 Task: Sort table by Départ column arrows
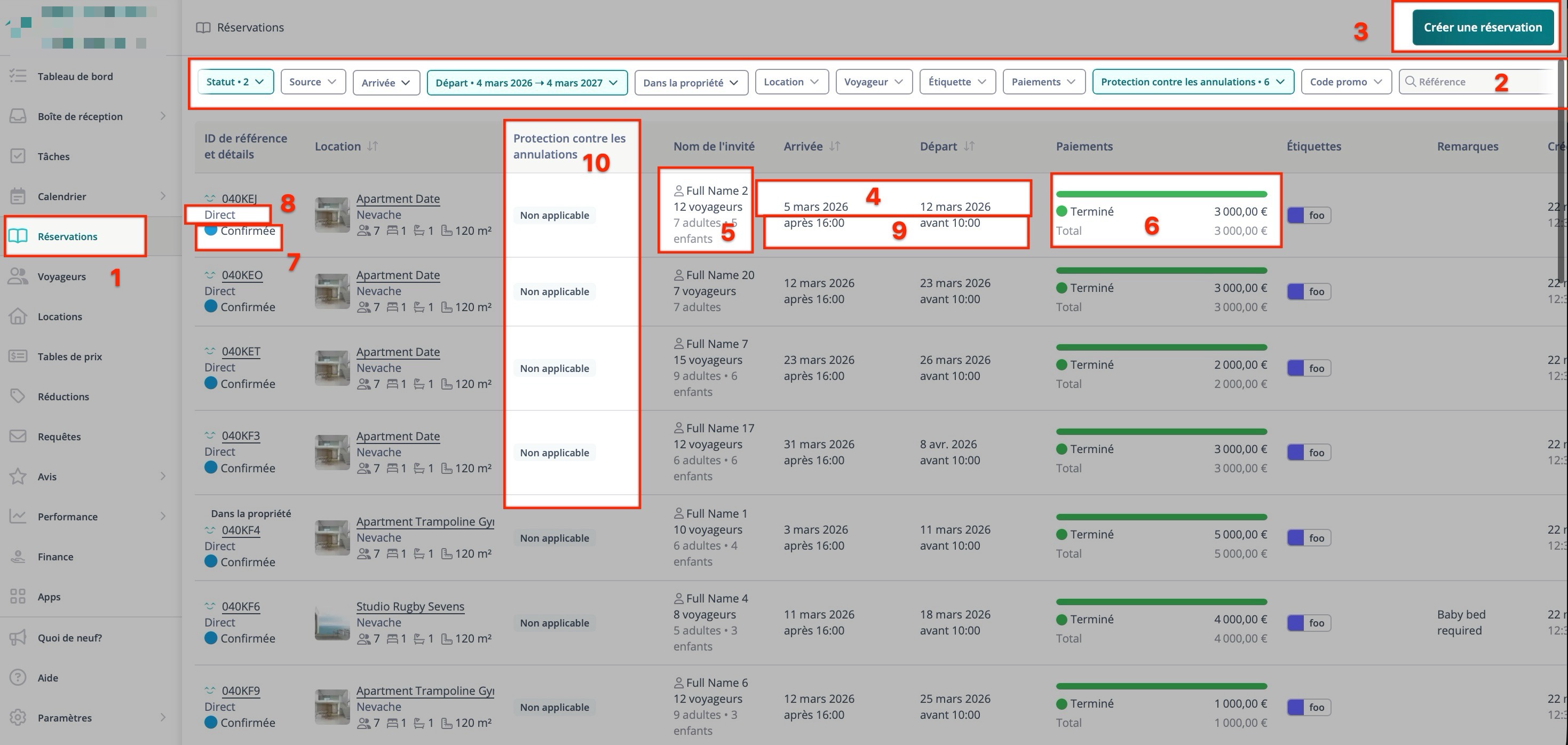coord(969,146)
